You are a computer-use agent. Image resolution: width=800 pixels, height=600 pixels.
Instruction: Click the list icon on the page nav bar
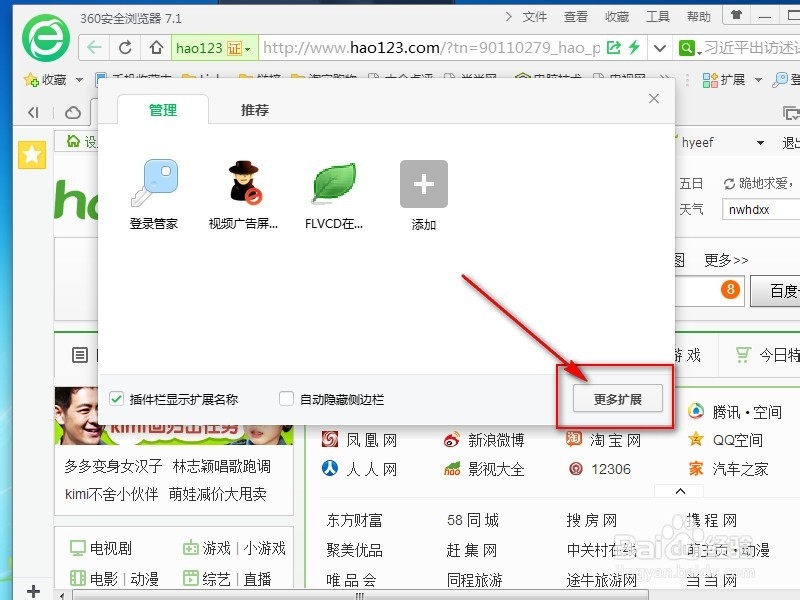point(80,355)
